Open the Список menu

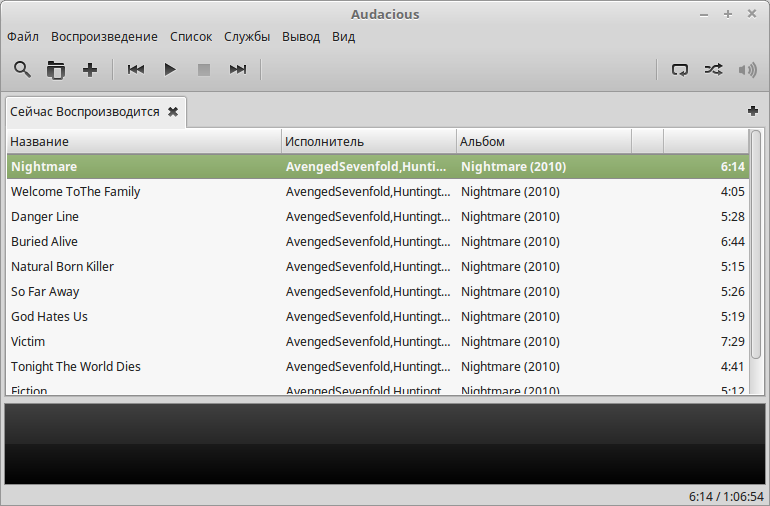pos(191,37)
